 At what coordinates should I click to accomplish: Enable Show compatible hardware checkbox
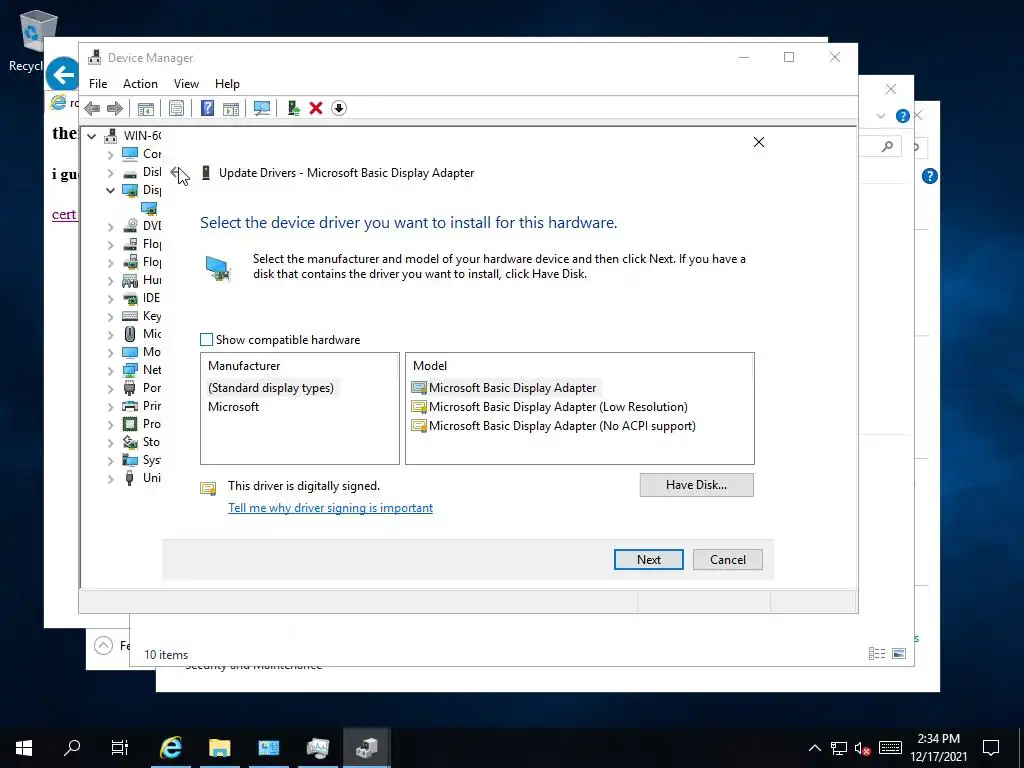206,340
